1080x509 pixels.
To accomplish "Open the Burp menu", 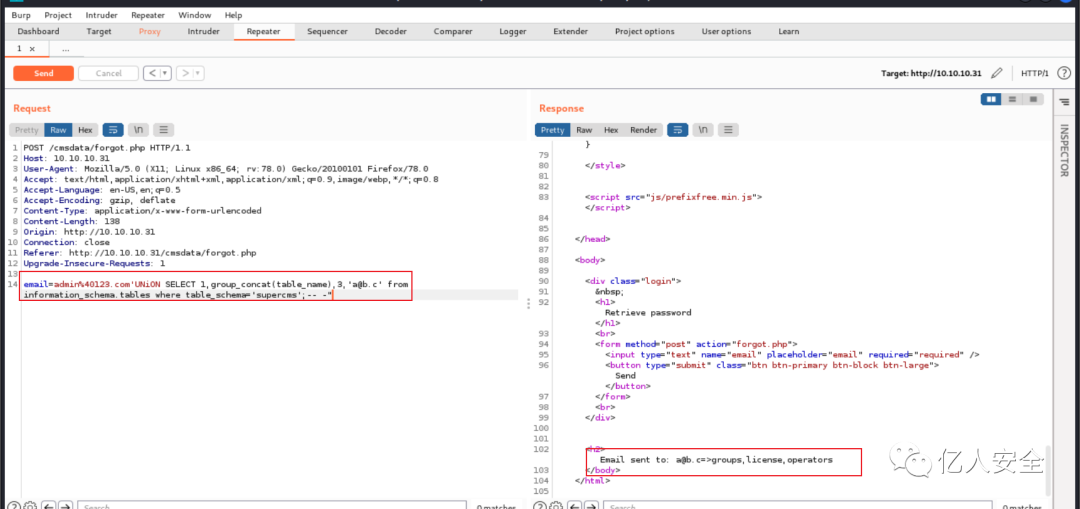I will click(x=21, y=15).
